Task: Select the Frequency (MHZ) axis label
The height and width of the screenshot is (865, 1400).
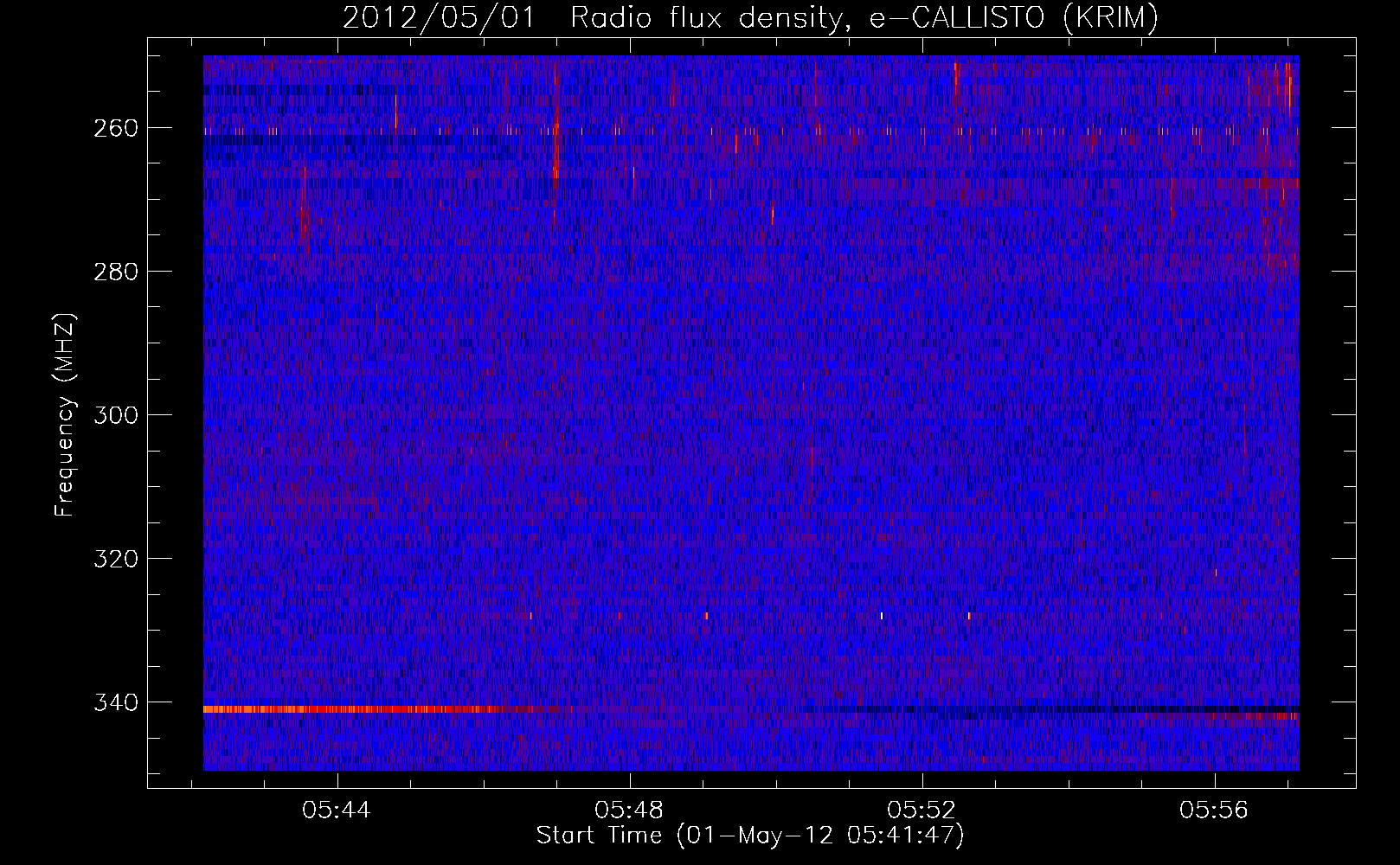Action: (x=65, y=415)
